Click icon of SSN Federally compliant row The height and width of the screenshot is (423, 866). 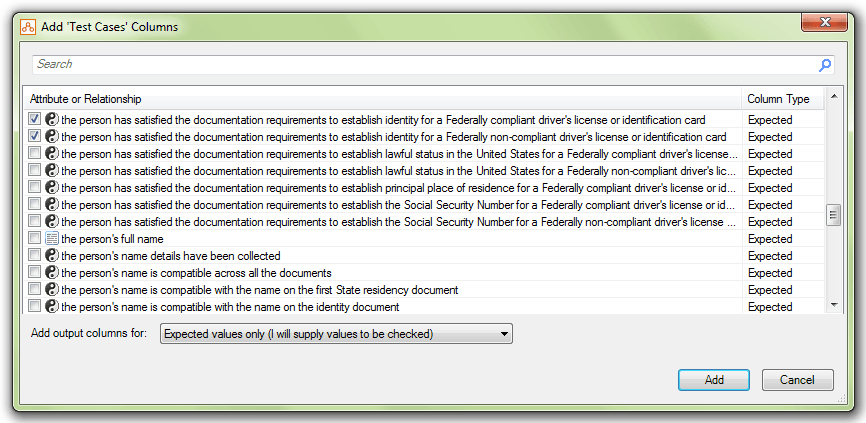click(x=52, y=205)
